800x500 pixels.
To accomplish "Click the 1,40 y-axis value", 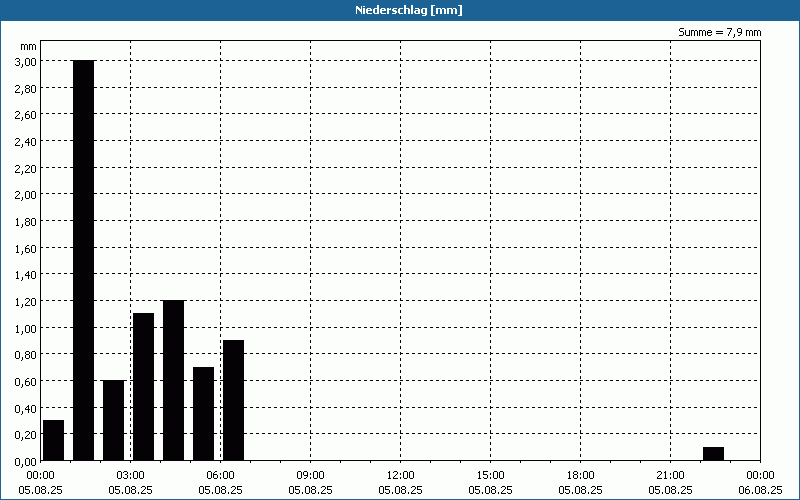I will [x=26, y=274].
